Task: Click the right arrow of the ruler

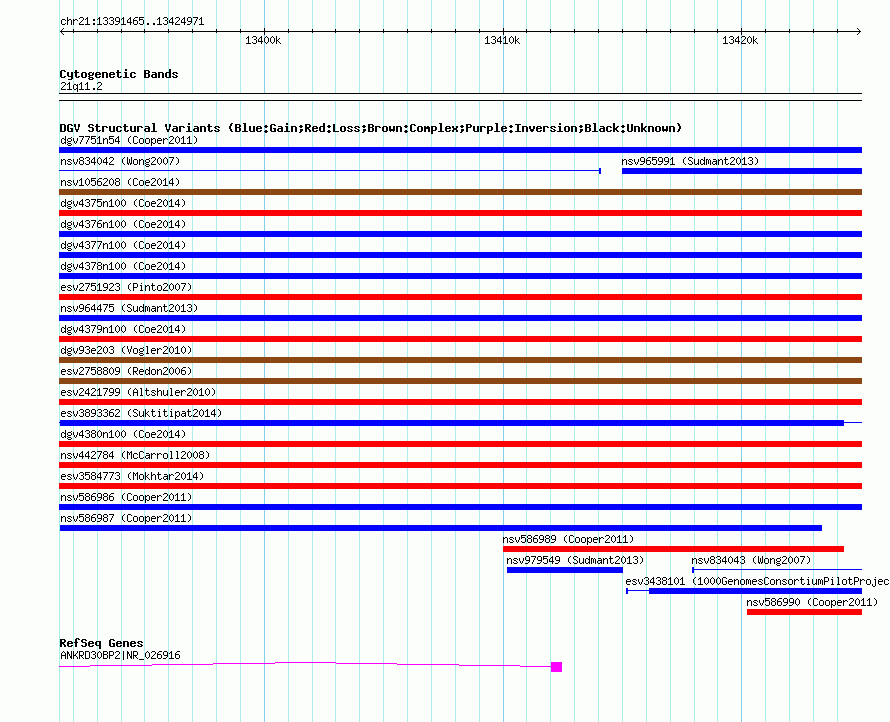Action: [859, 31]
